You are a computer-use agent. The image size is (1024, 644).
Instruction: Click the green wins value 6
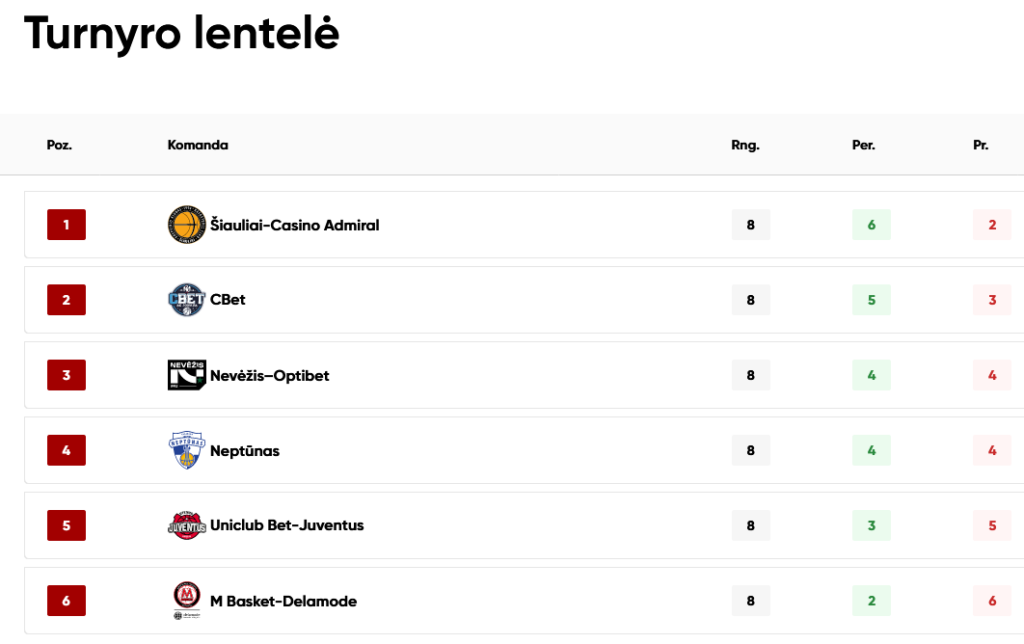point(871,225)
